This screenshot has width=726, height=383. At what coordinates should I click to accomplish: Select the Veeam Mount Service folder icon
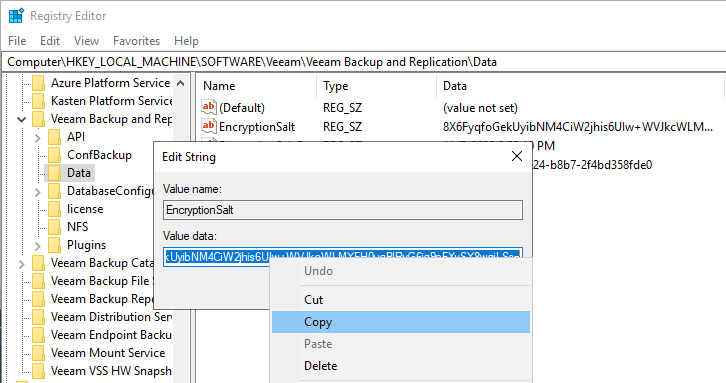click(x=38, y=353)
